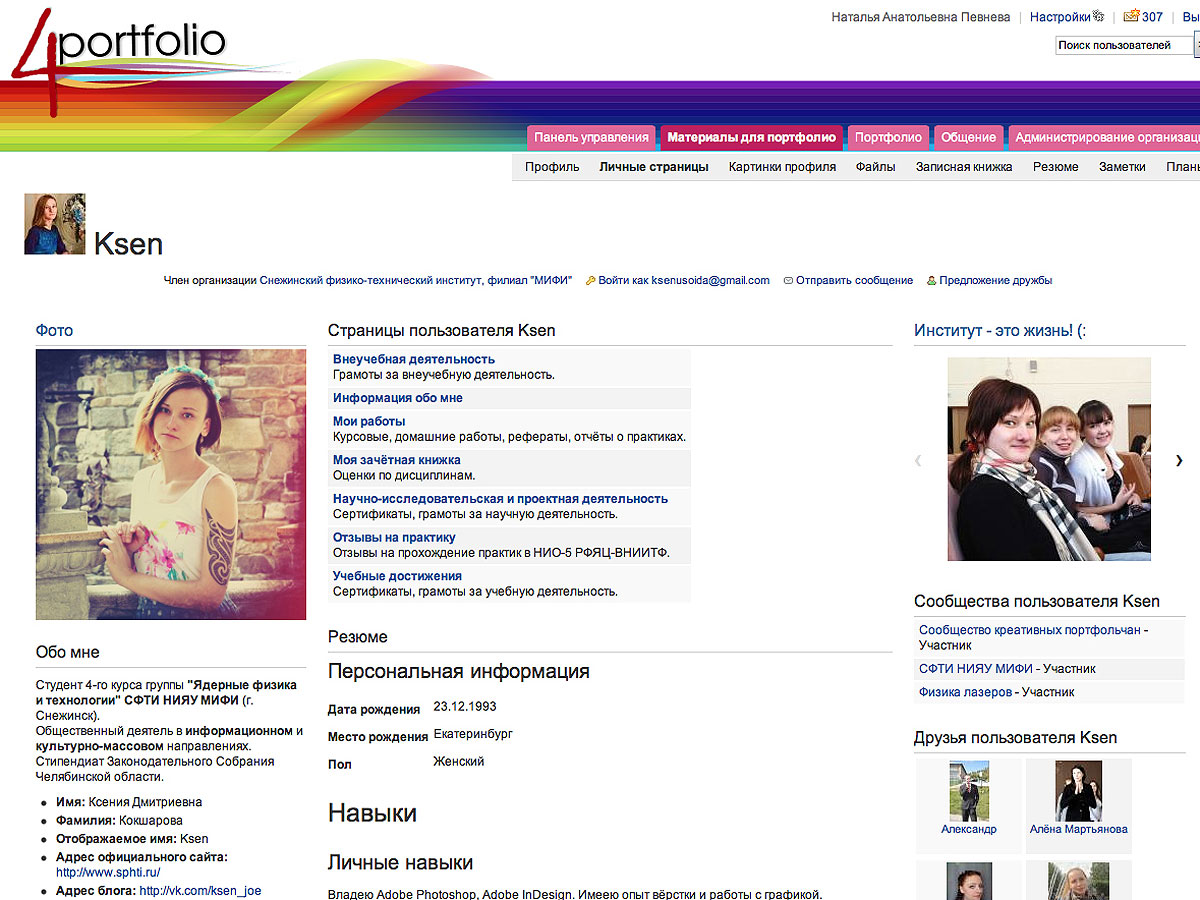Open the Панель управления tab
Screen dimensions: 1200x900
[591, 138]
